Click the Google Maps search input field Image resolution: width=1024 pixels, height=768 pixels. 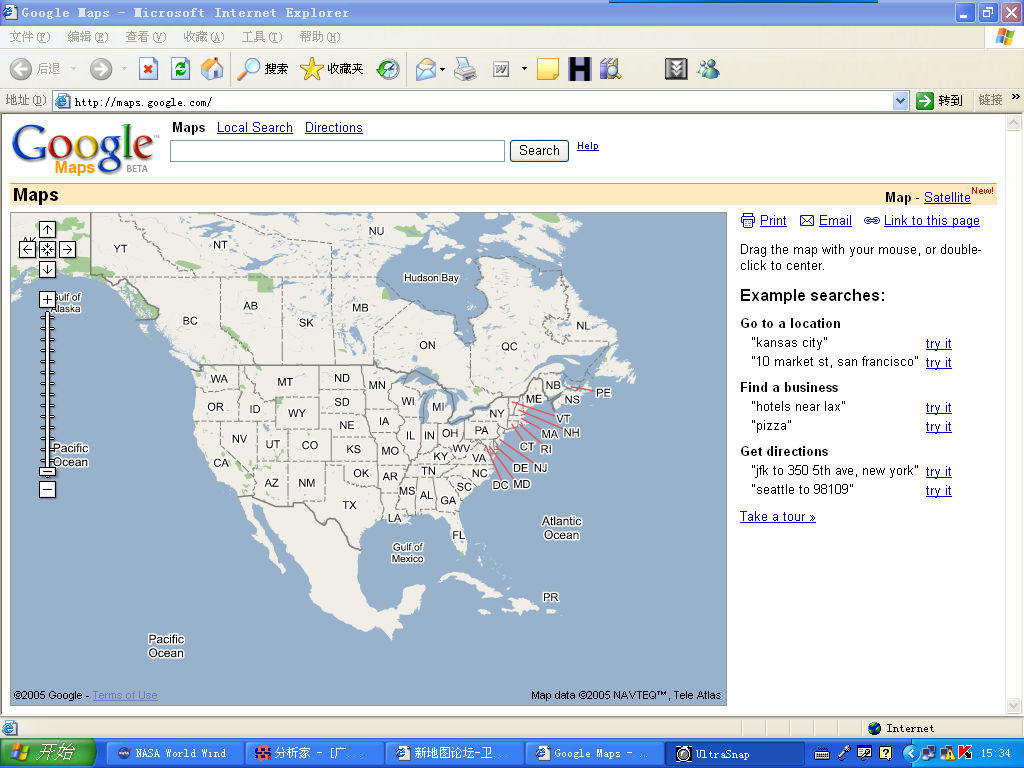click(x=337, y=151)
